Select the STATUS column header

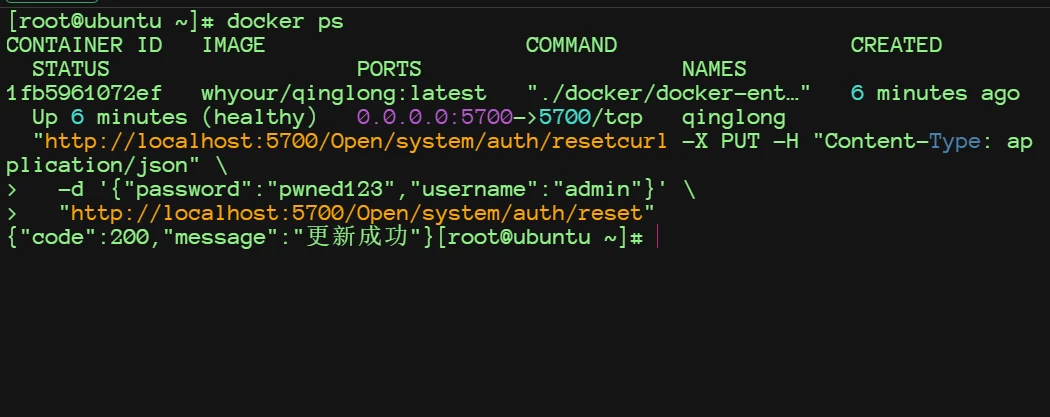(70, 69)
